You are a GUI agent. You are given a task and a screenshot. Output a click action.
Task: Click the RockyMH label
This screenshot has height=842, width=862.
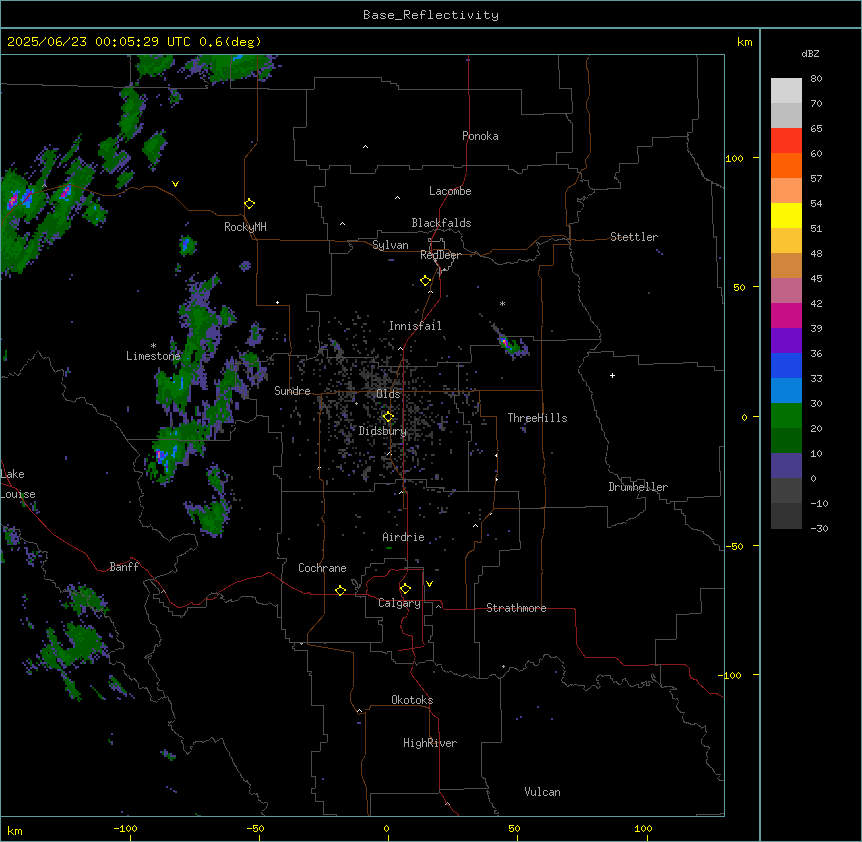[245, 227]
